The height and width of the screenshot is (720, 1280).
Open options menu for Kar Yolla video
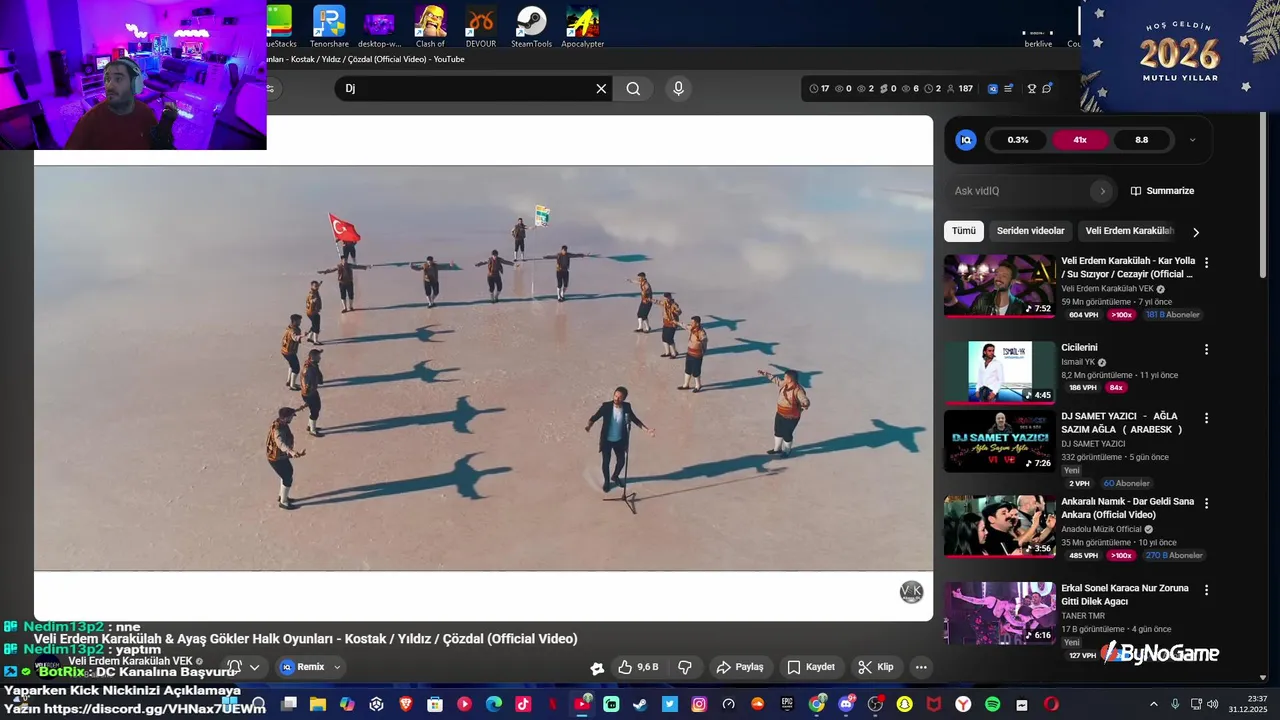pyautogui.click(x=1206, y=263)
